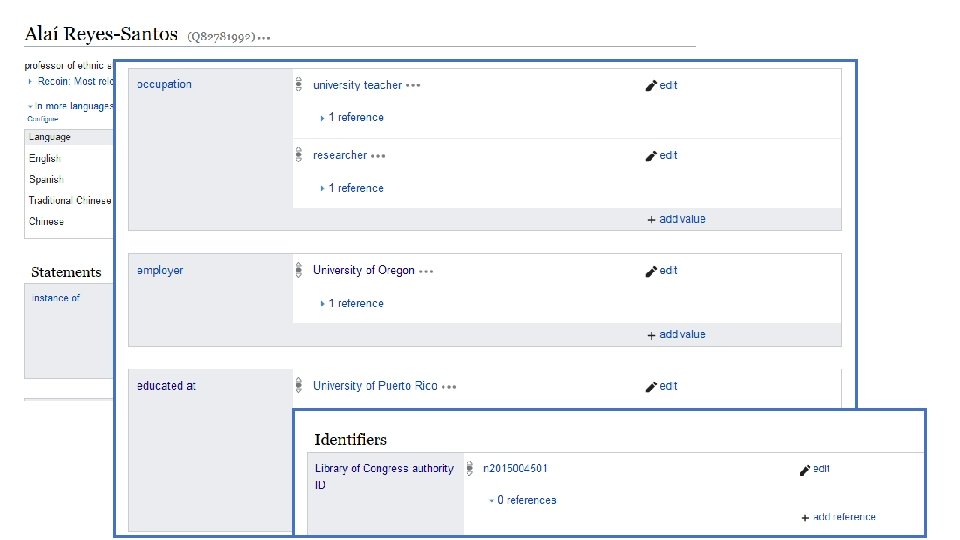Click the rank icon beside university teacher
The width and height of the screenshot is (960, 540).
[x=298, y=85]
